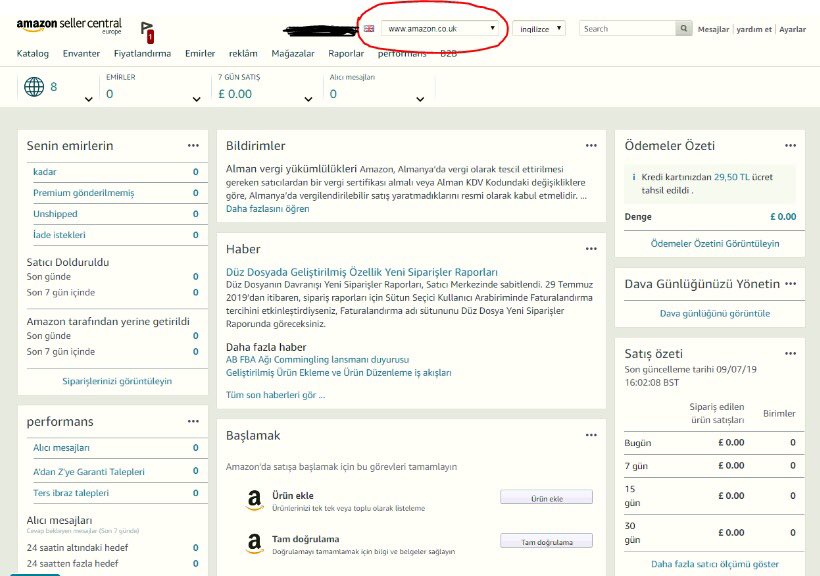Click the 24 saatin altındaki hedef count

pos(196,548)
